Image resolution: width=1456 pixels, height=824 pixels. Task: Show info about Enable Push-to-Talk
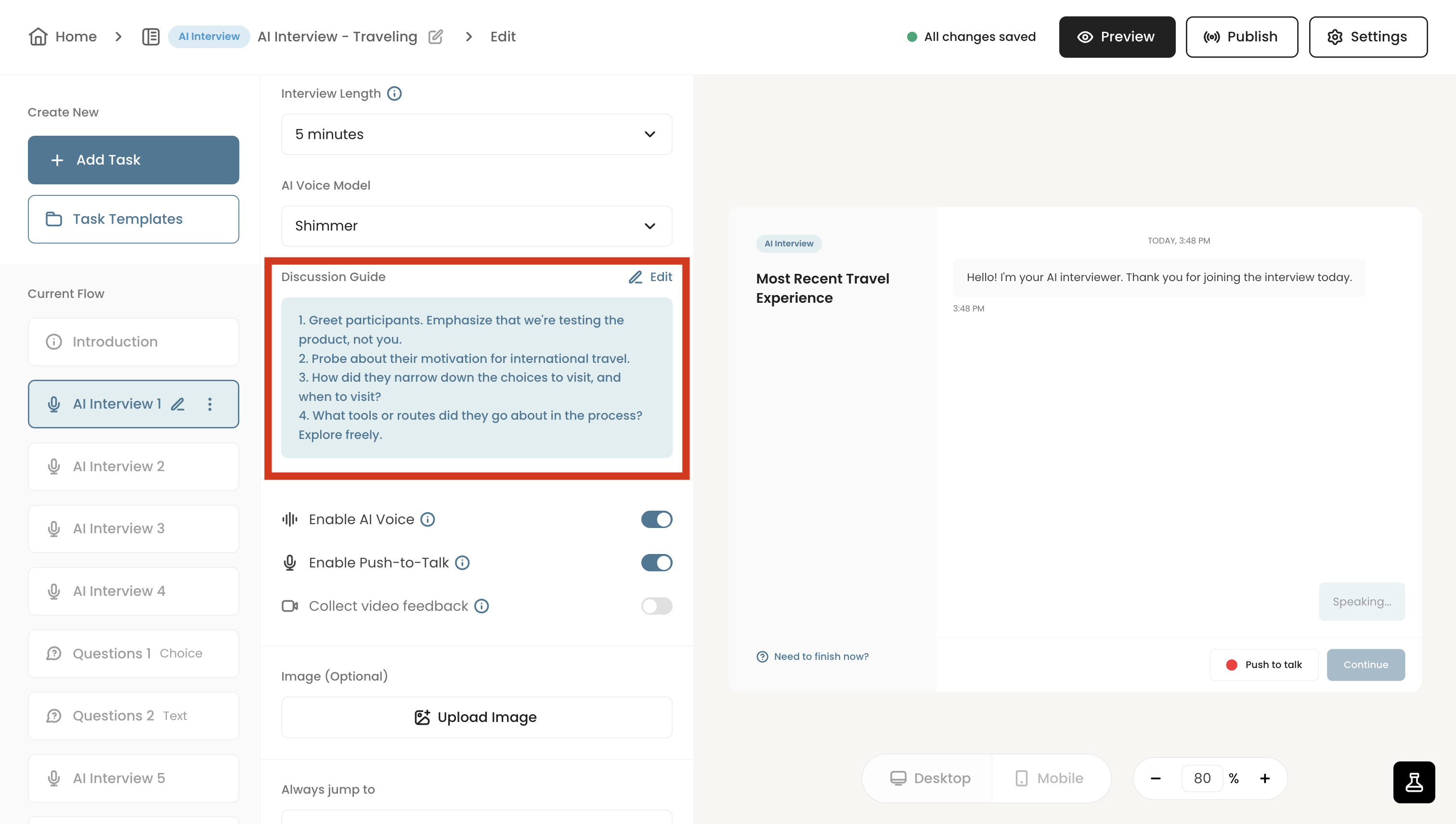click(463, 563)
